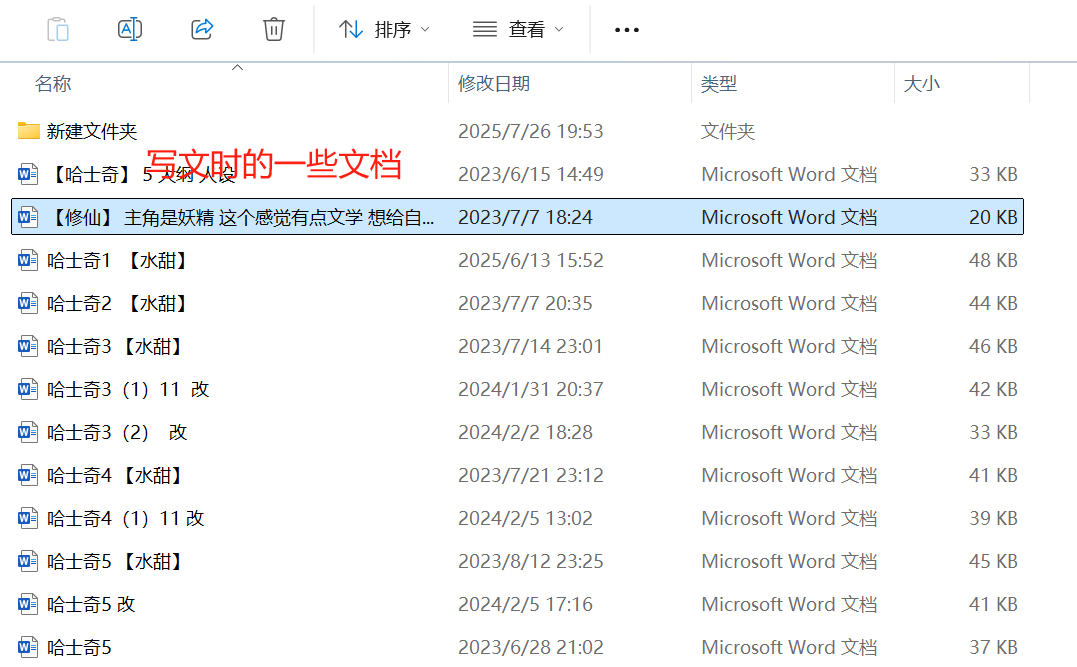The image size is (1077, 667).
Task: Click Word icon of 【修仙】主角是妖精 file
Action: coord(27,217)
